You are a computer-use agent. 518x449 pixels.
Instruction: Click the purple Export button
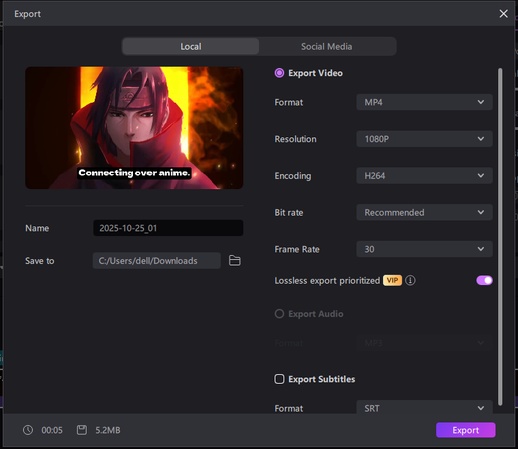tap(466, 430)
